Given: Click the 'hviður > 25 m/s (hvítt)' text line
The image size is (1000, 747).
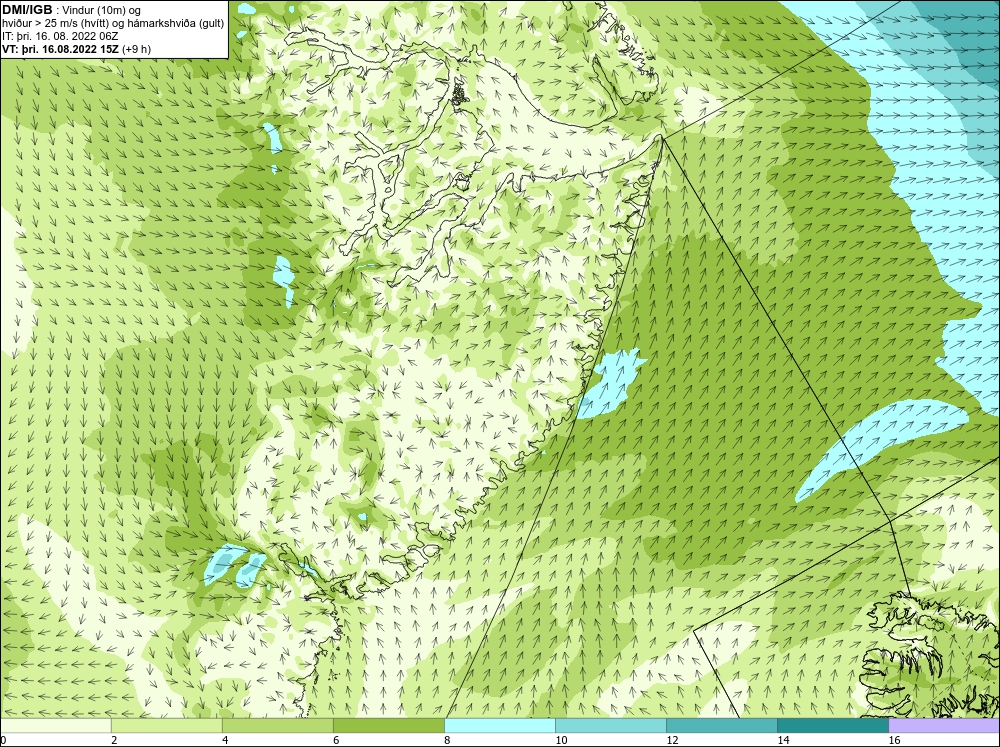Looking at the screenshot, I should click(x=56, y=24).
